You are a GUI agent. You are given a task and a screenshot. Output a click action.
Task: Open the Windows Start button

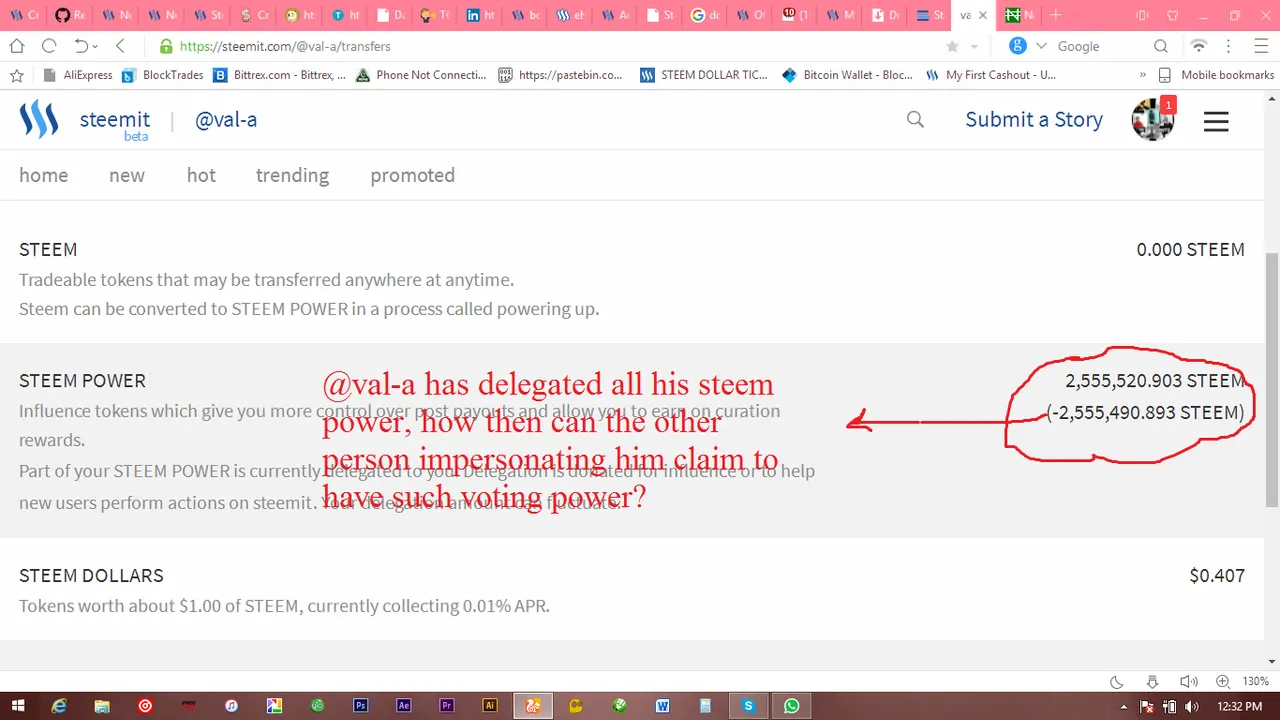pos(17,706)
